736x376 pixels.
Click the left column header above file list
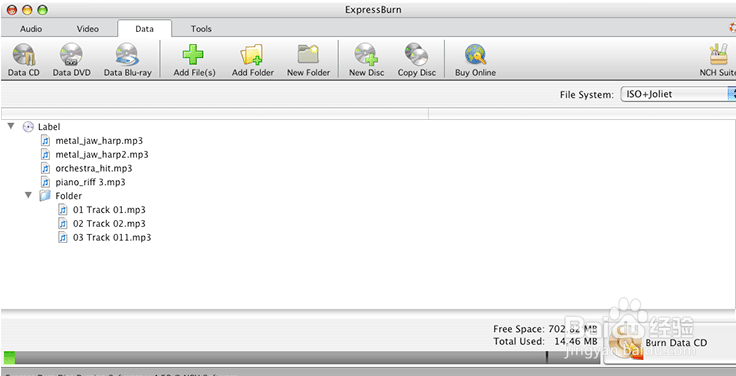[215, 114]
